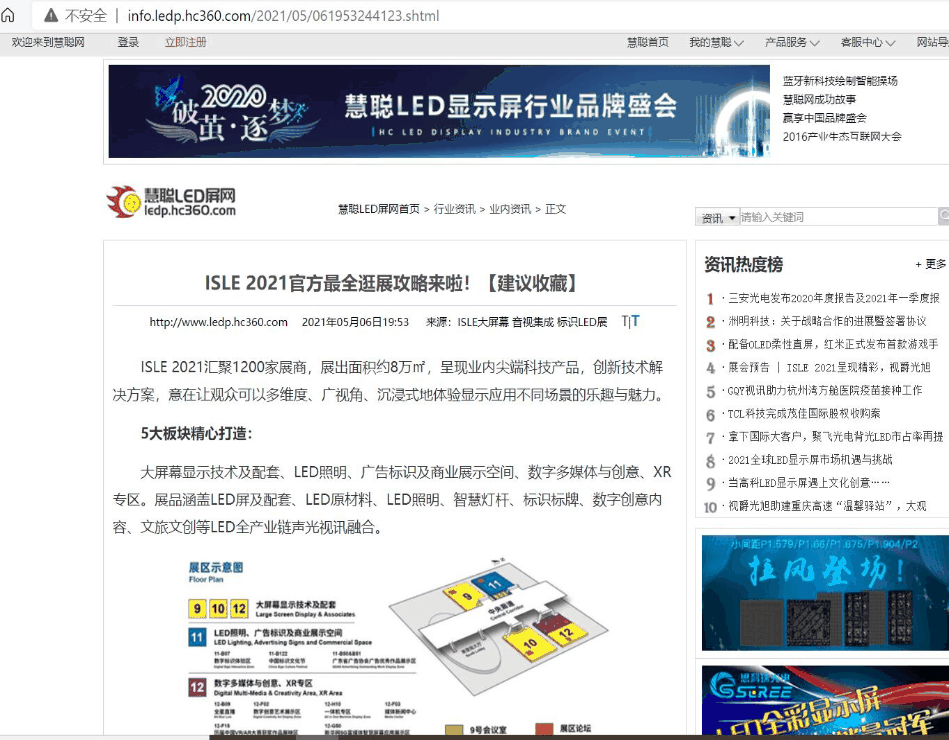Click the search magnifier icon
This screenshot has width=949, height=740.
(x=943, y=217)
